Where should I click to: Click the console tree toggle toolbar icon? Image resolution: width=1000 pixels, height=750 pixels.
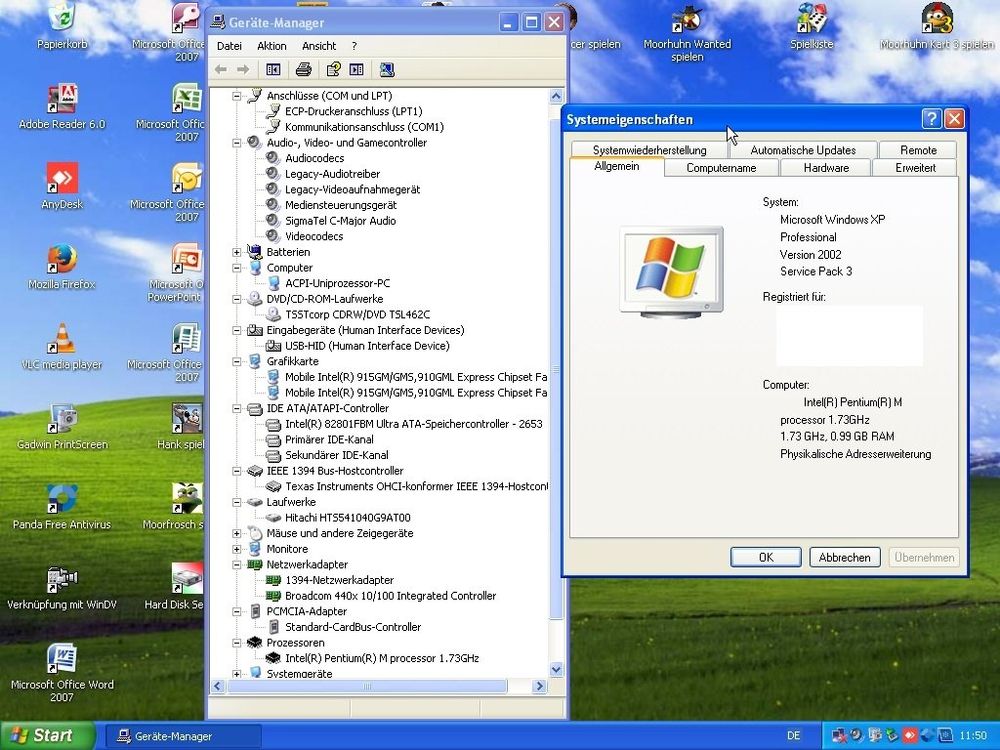[273, 70]
